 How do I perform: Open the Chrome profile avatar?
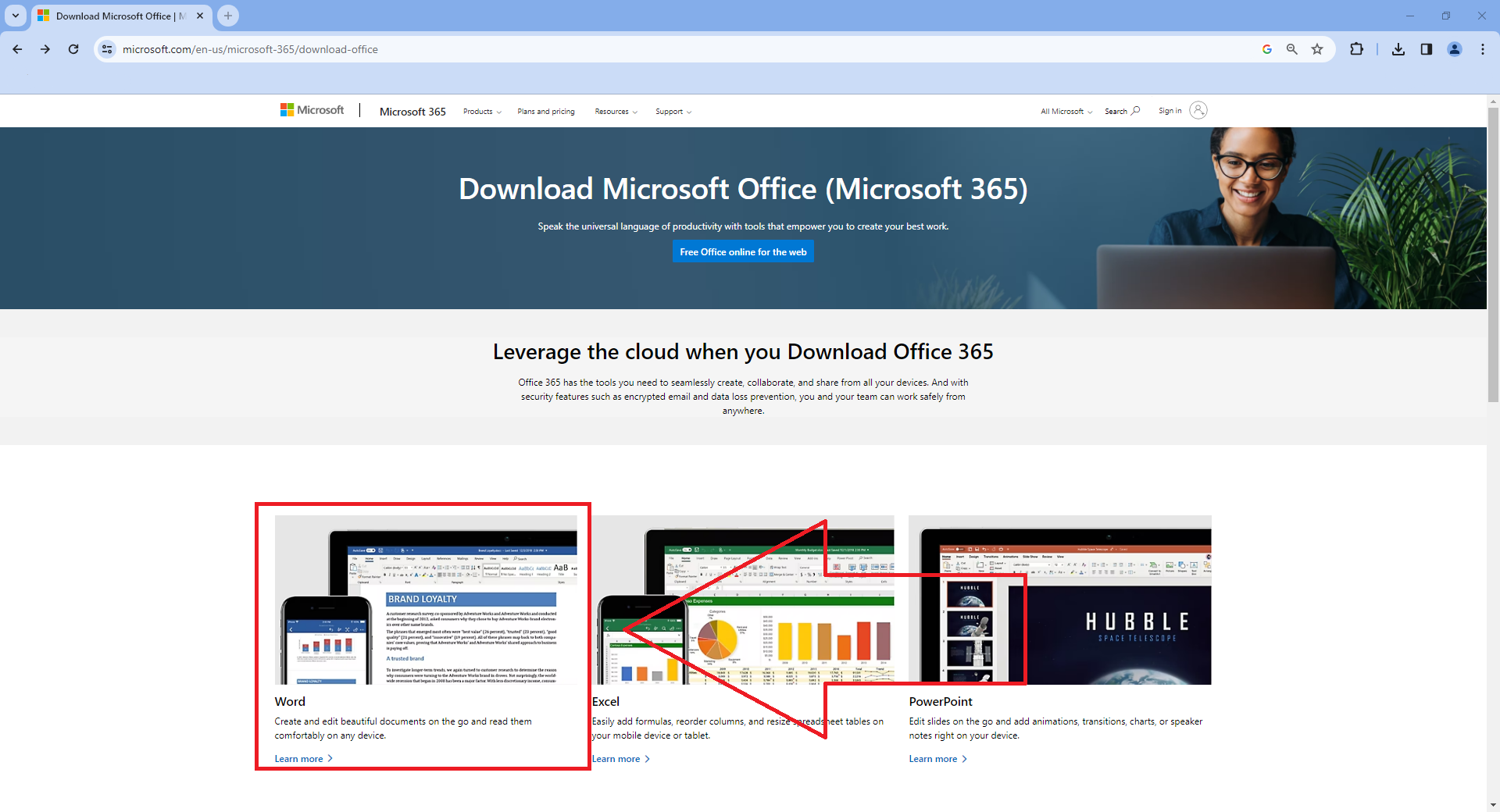(x=1455, y=49)
